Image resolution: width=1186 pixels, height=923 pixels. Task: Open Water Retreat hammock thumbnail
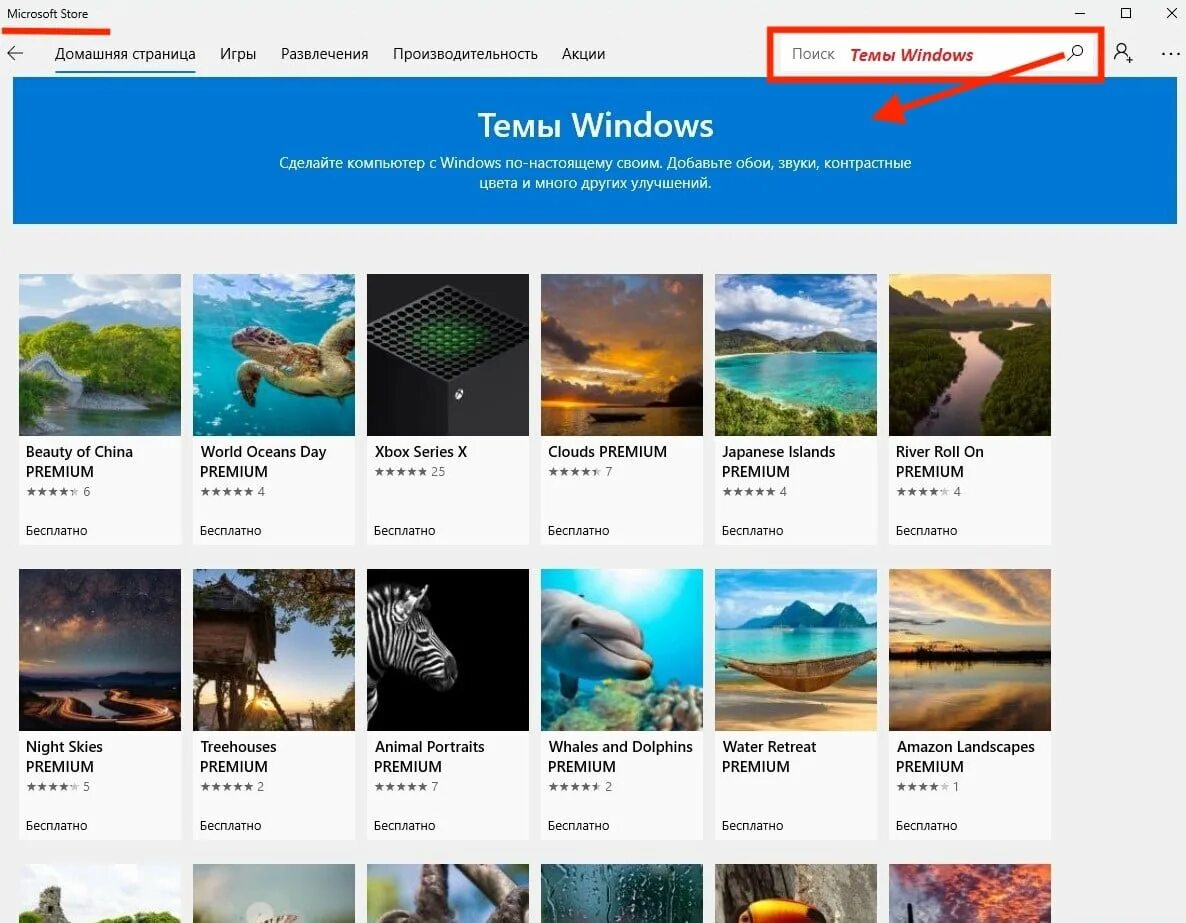(x=796, y=650)
